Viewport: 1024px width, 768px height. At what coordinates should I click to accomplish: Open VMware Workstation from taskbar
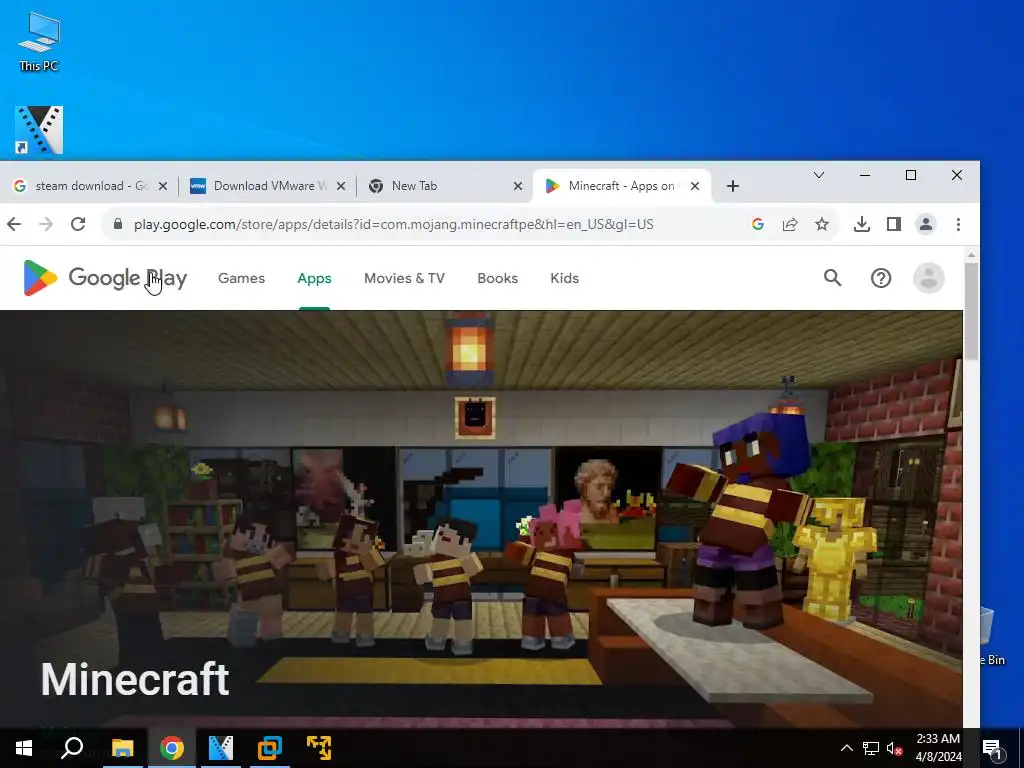(x=270, y=748)
